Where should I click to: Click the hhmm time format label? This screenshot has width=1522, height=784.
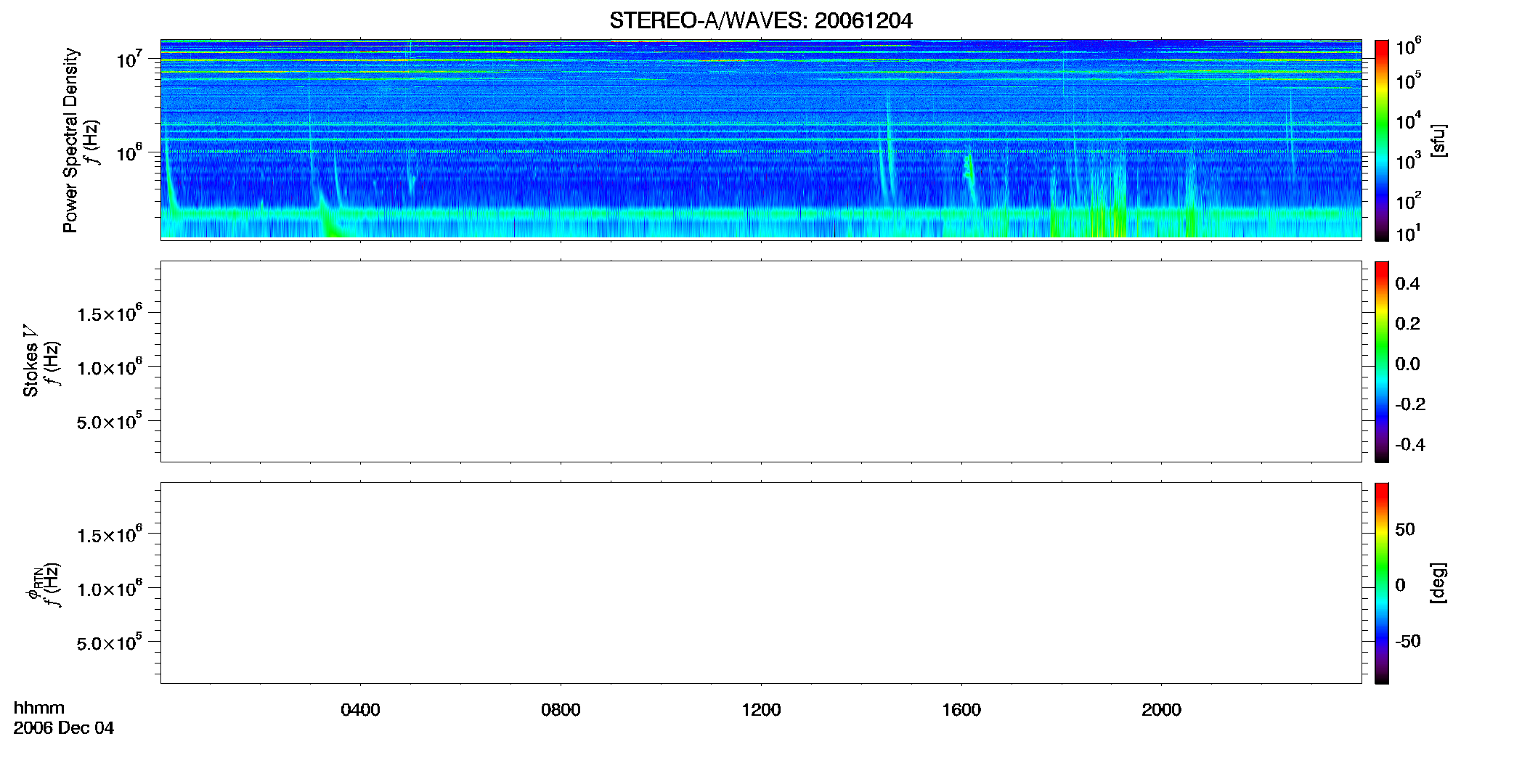tap(39, 708)
